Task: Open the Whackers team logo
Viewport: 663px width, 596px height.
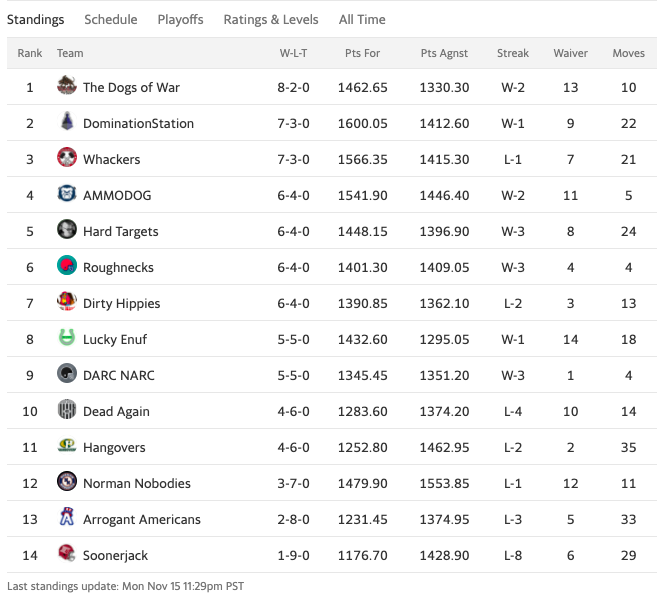Action: (x=67, y=158)
